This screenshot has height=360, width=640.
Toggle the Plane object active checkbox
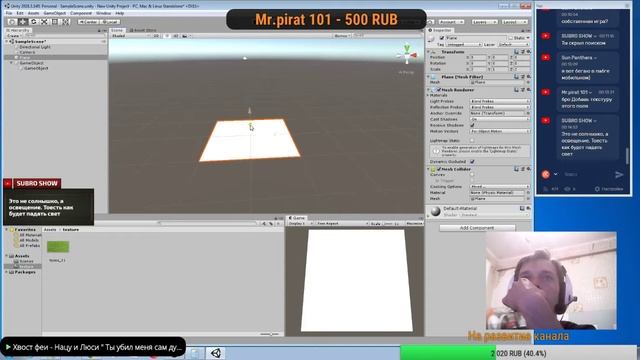pos(442,38)
